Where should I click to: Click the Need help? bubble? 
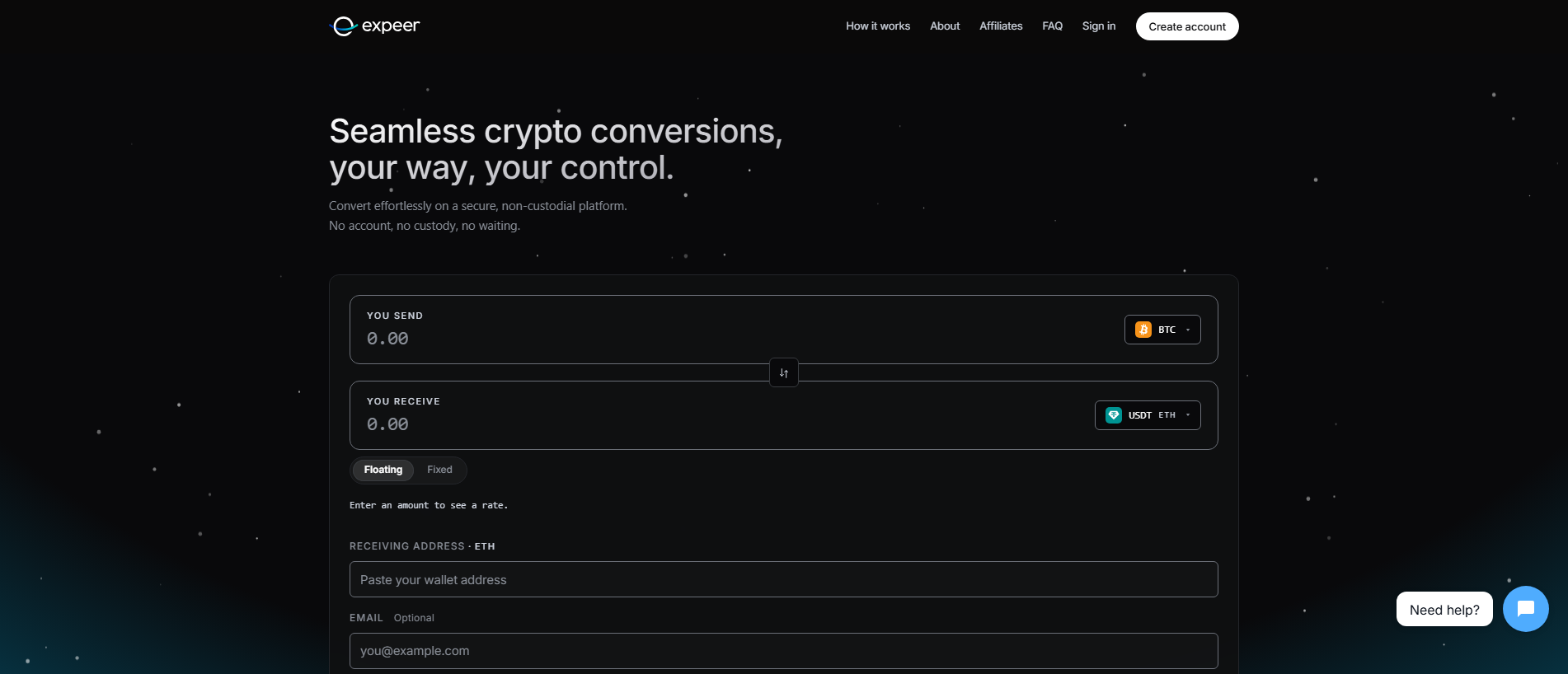tap(1444, 610)
